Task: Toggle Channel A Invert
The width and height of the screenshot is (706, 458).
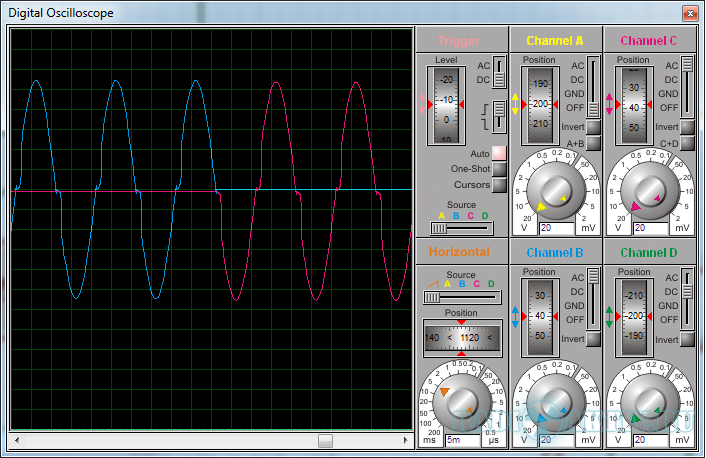Action: pyautogui.click(x=593, y=127)
